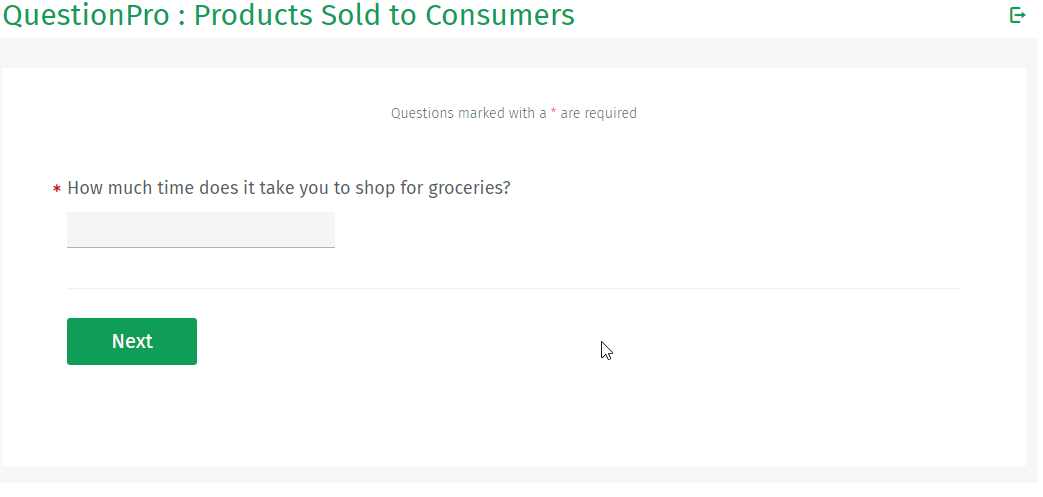Click the grocery shopping time question text

point(288,188)
